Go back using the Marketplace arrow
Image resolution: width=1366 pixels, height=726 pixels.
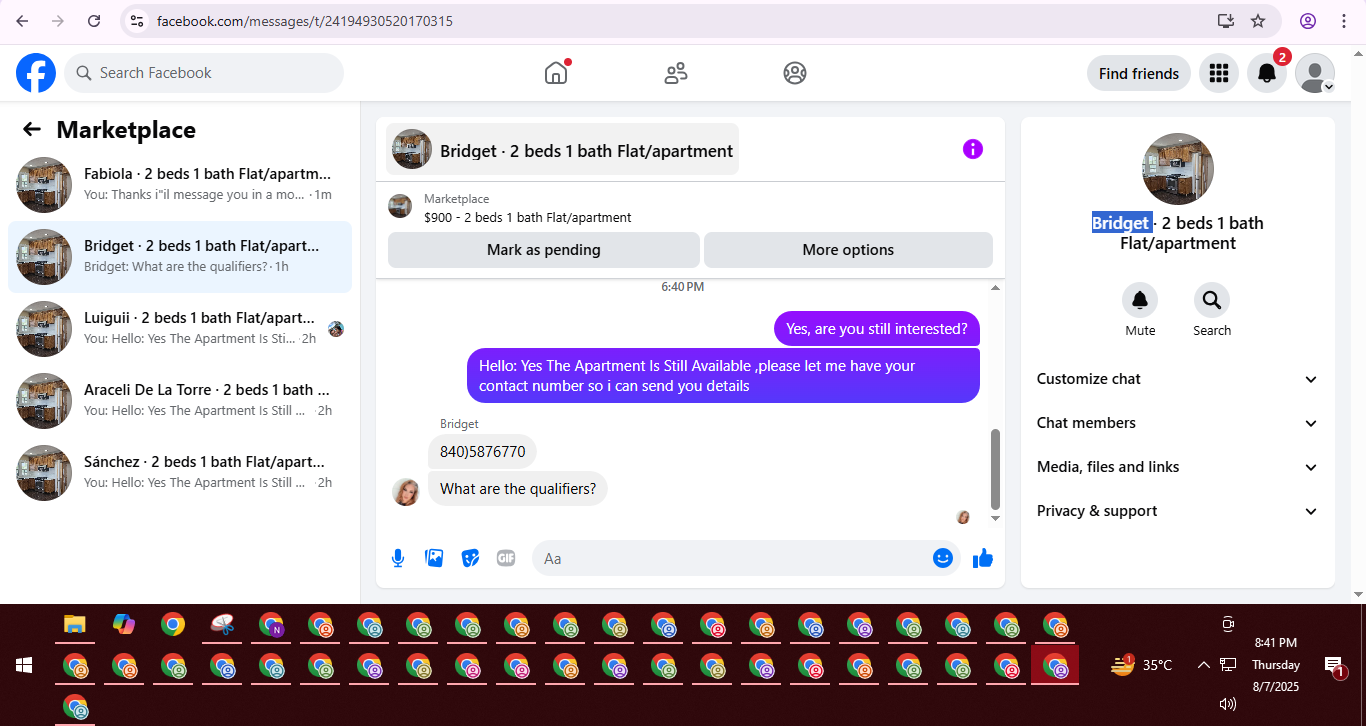32,129
